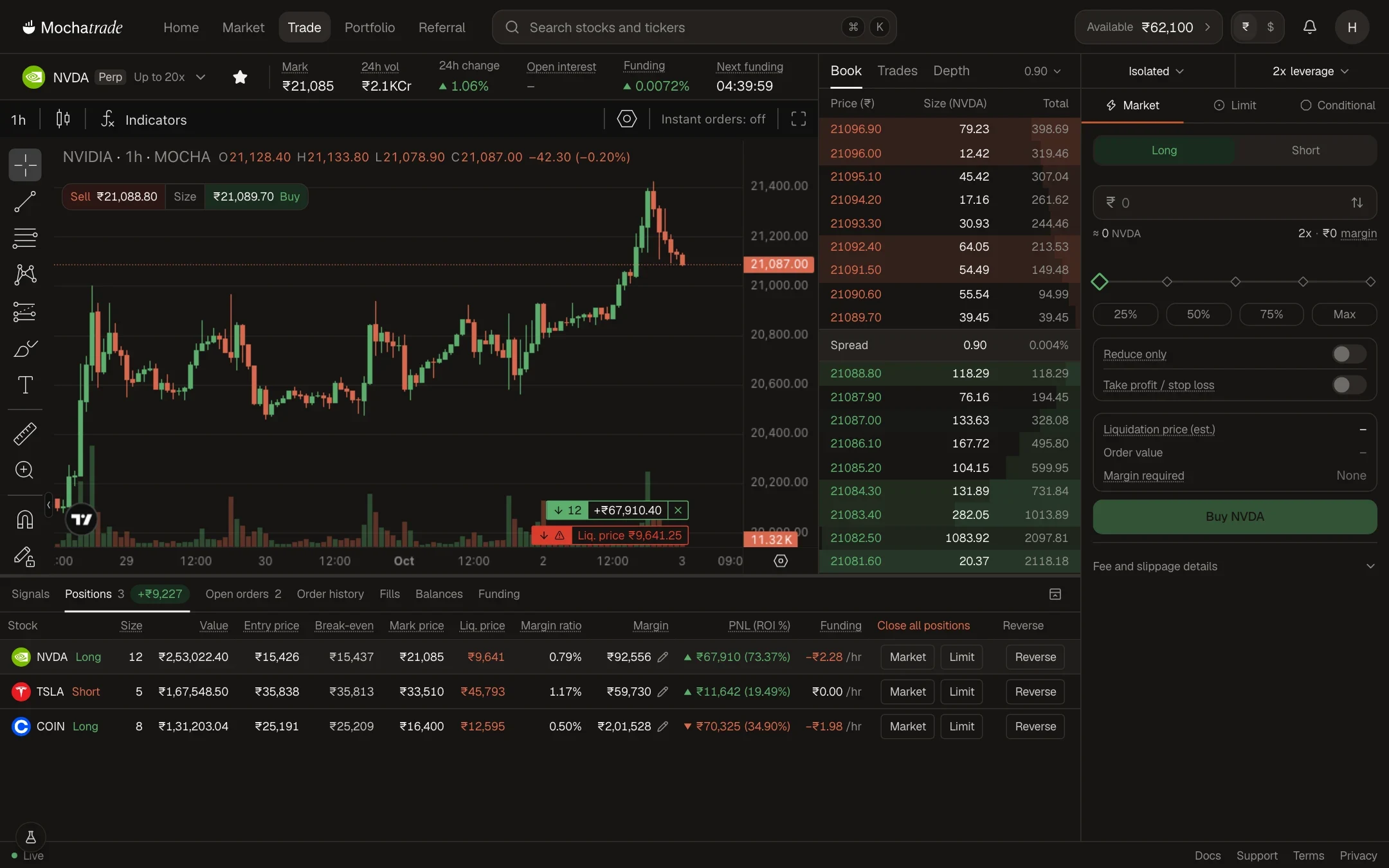The height and width of the screenshot is (868, 1389).
Task: Change the candlestick chart type
Action: 63,119
